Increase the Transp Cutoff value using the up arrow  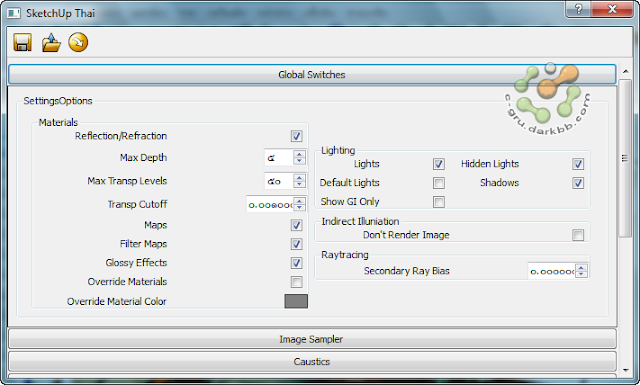click(300, 200)
